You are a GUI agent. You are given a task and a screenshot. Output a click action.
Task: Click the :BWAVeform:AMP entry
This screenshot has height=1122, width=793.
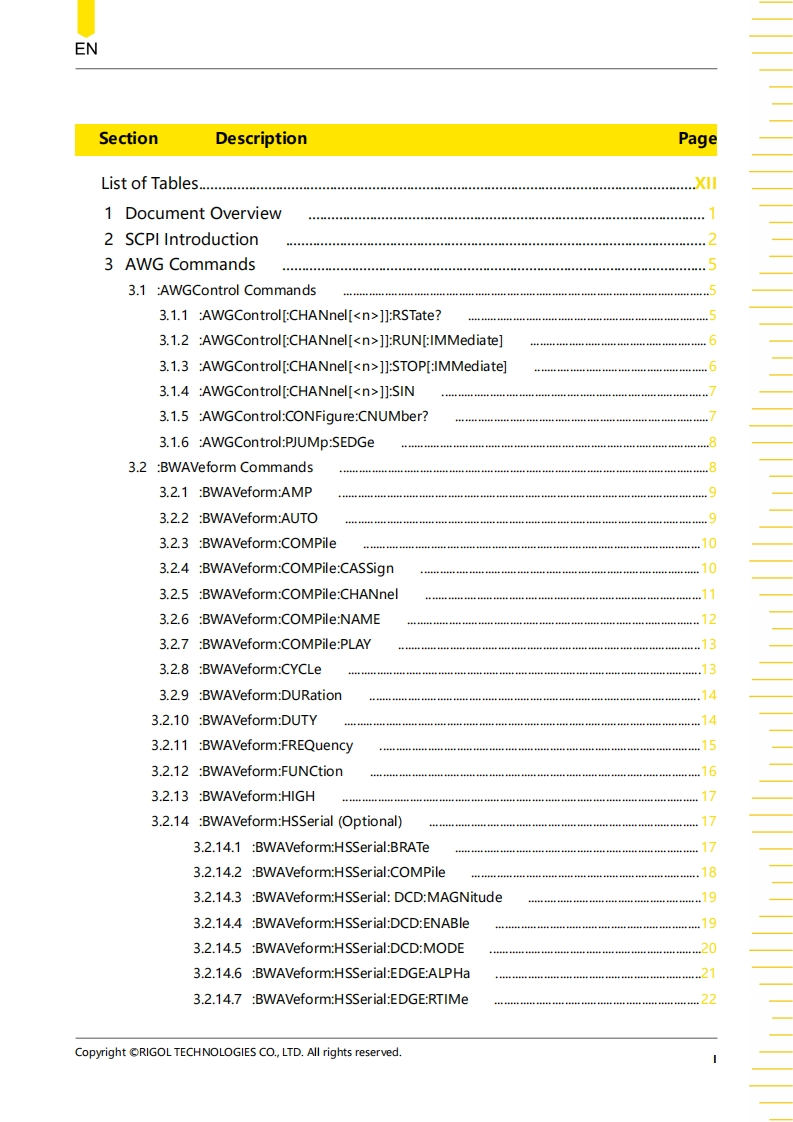click(255, 492)
